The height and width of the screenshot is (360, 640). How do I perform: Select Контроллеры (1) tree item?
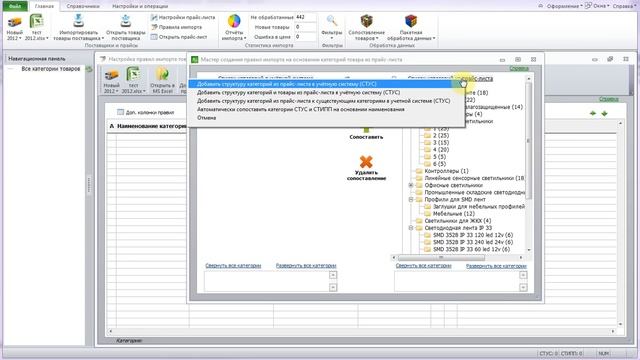pos(447,171)
